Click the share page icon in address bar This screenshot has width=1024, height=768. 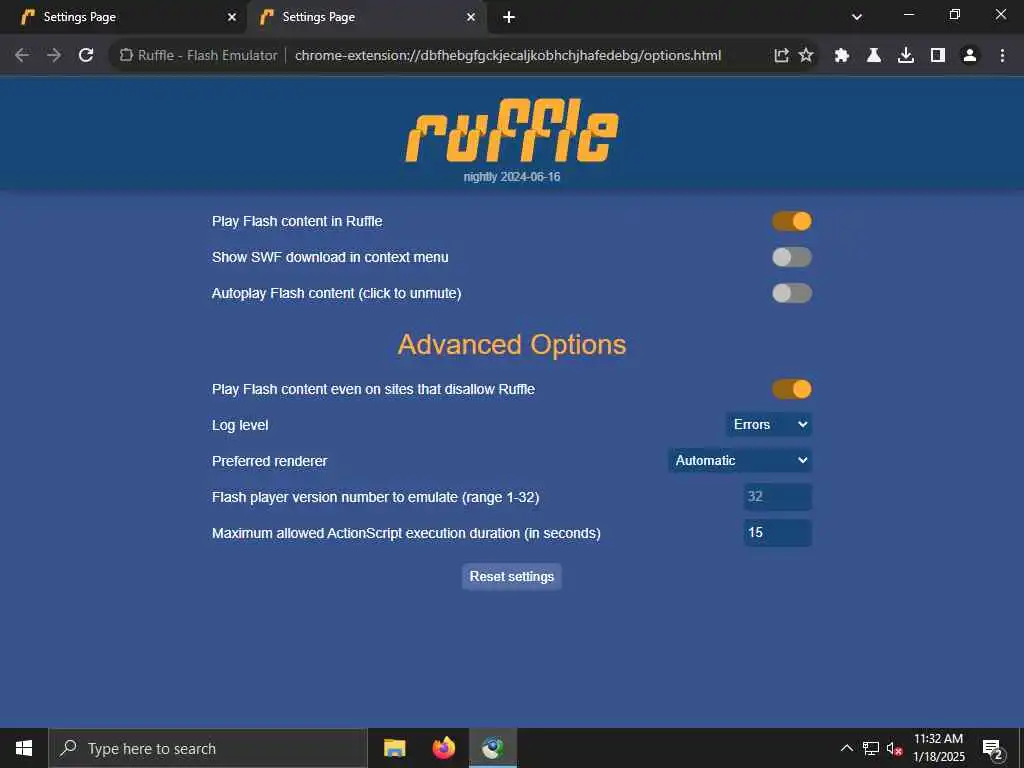click(781, 56)
